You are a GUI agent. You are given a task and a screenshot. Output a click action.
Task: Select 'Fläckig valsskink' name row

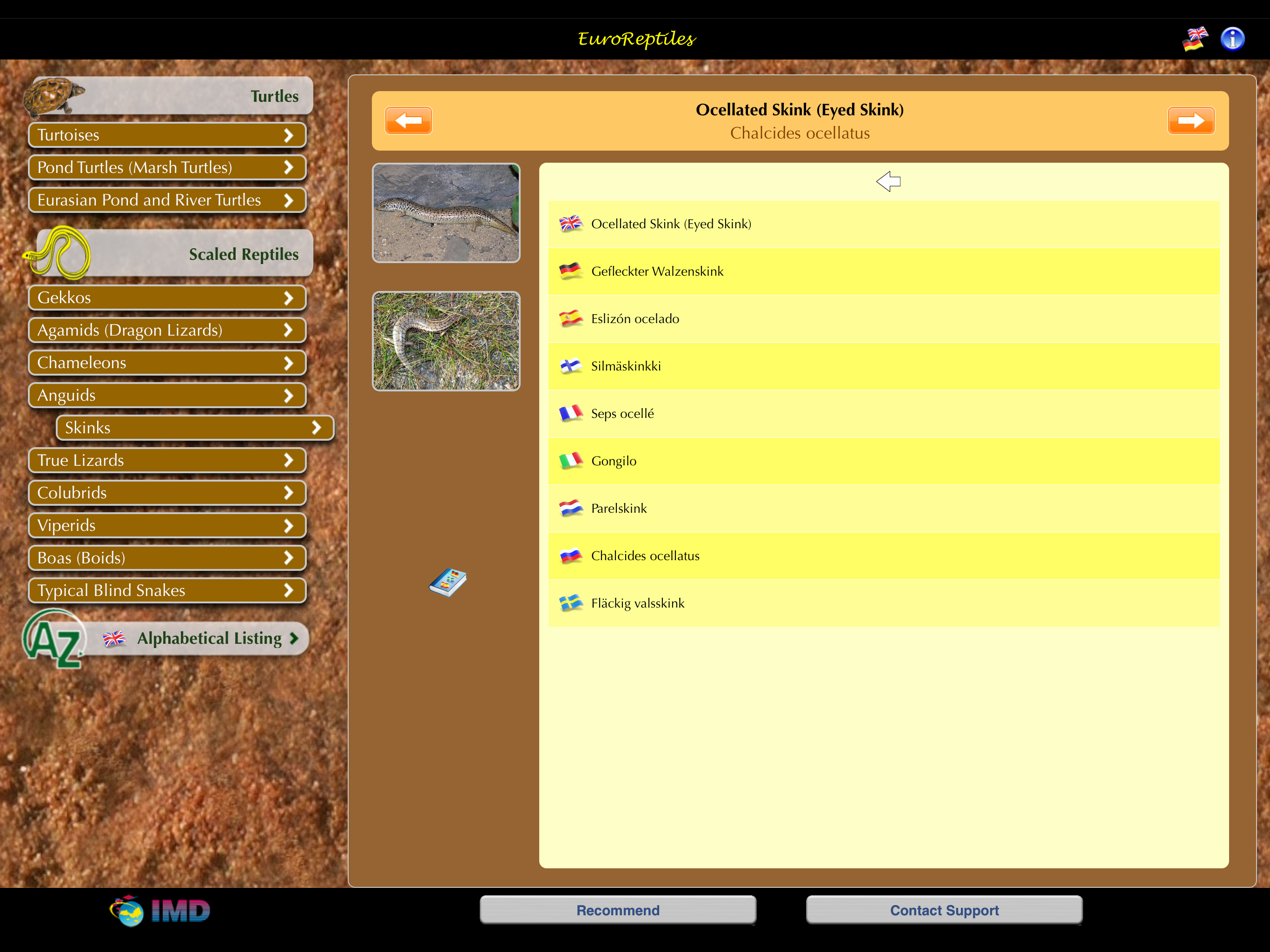pyautogui.click(x=884, y=603)
